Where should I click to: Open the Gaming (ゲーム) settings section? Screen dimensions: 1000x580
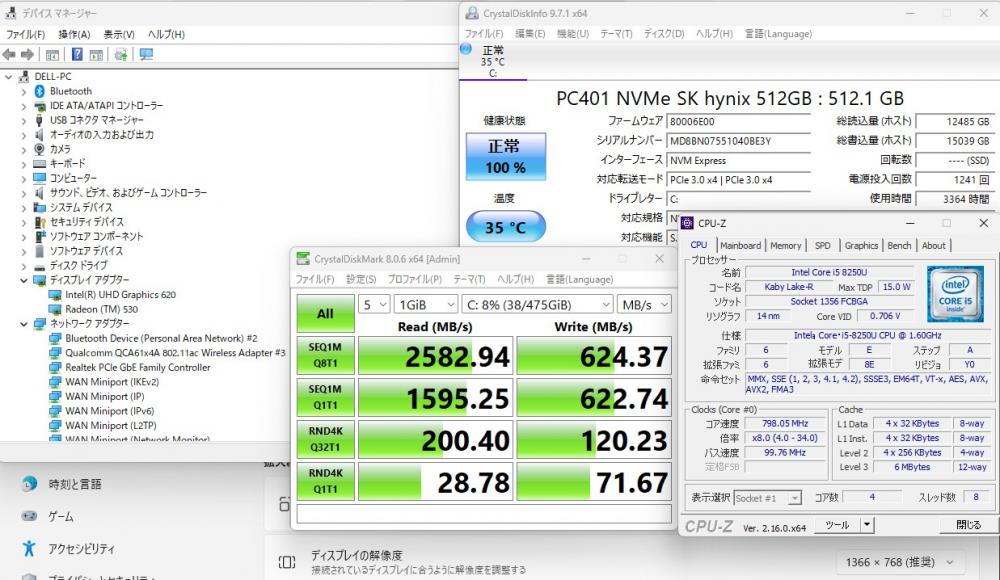tap(60, 517)
